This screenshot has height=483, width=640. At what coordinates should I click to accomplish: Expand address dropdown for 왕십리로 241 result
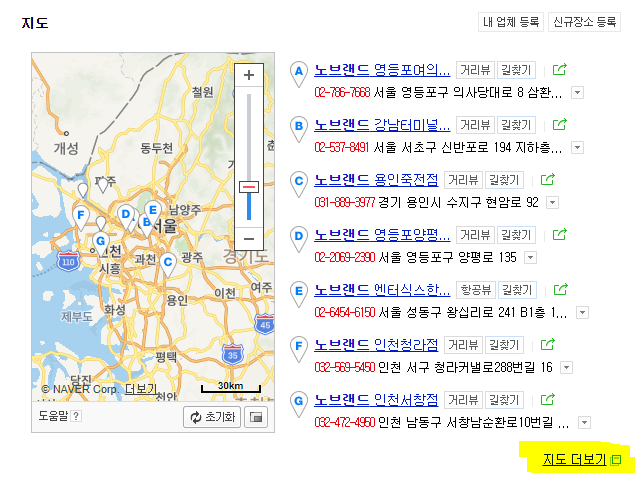582,313
